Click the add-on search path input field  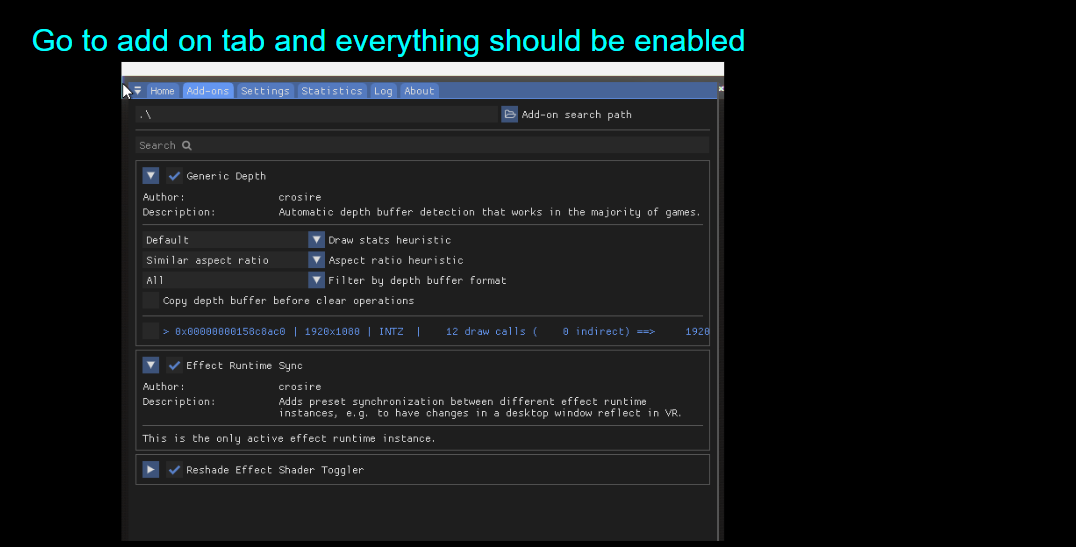[316, 115]
